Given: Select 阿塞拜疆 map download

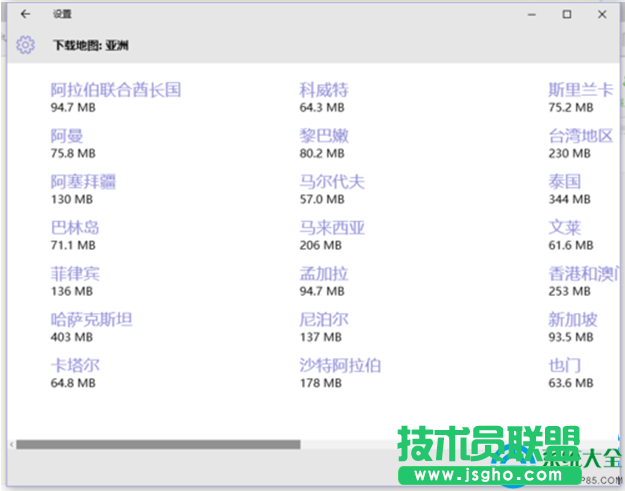Looking at the screenshot, I should [x=83, y=182].
